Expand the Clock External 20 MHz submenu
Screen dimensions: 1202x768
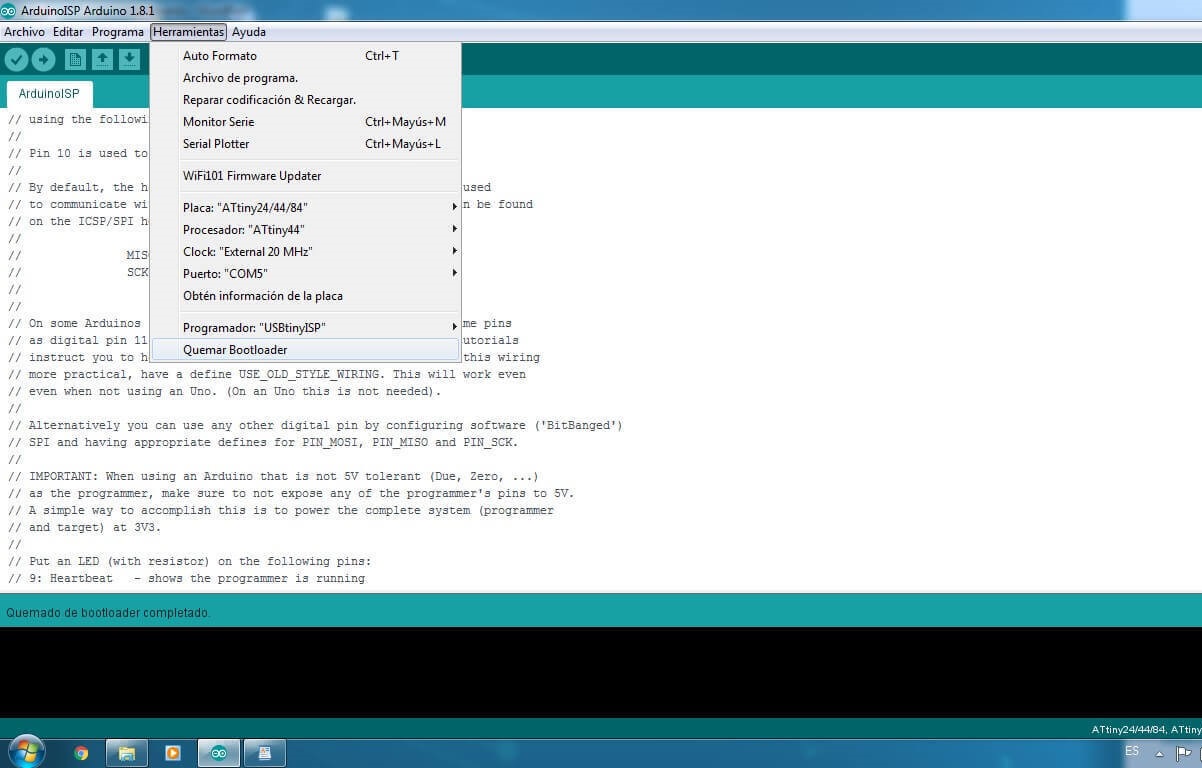[x=305, y=252]
